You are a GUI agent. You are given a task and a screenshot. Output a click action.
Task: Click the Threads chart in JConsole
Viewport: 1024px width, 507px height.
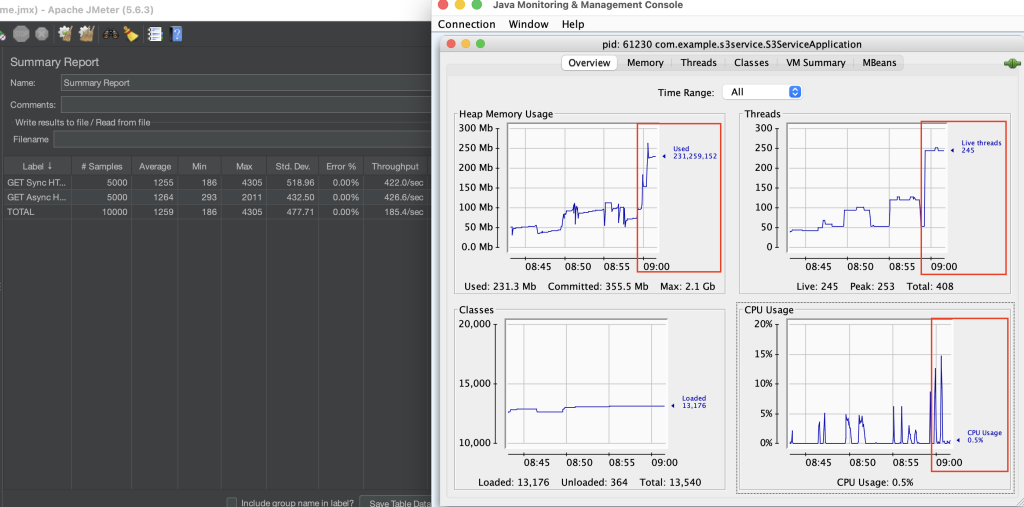click(x=867, y=188)
